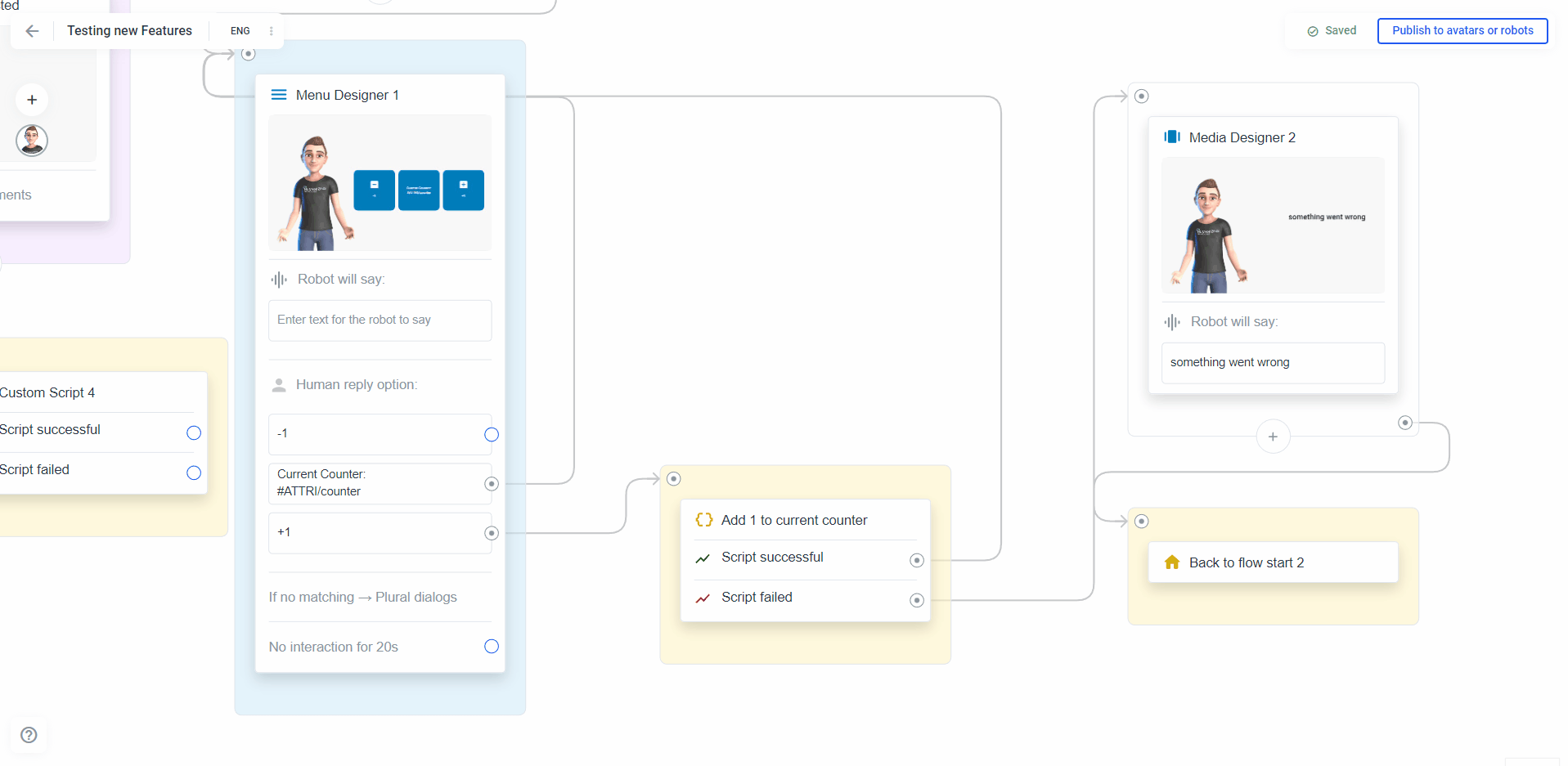
Task: Select the ENG language label
Action: [240, 31]
